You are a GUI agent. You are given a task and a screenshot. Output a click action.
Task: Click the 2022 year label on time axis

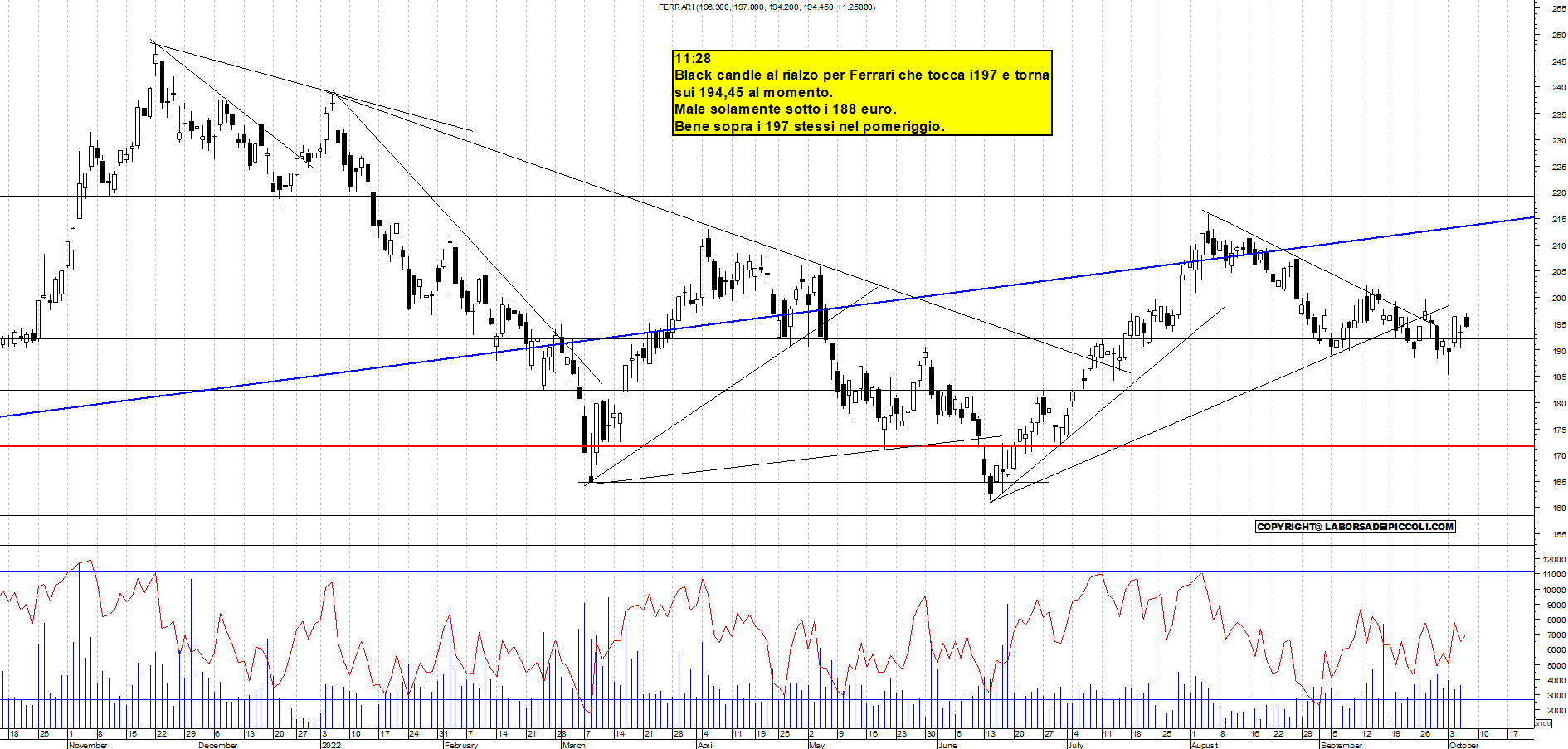331,745
